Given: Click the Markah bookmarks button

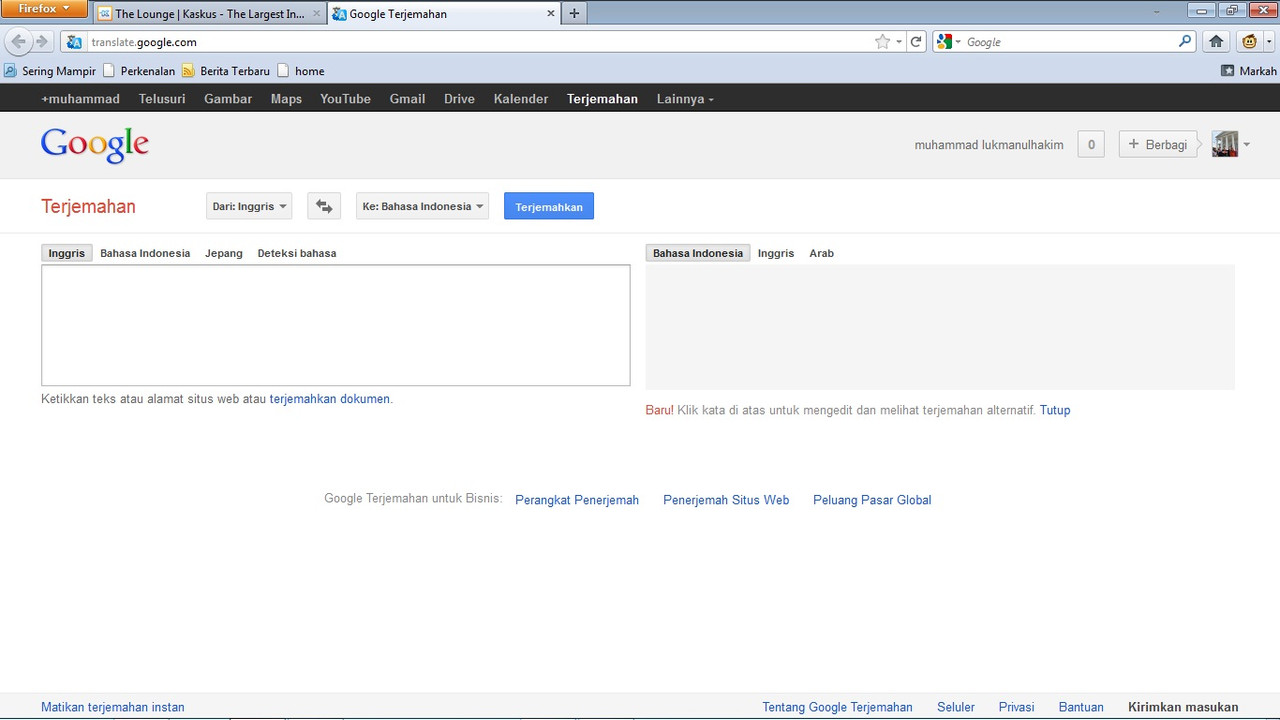Looking at the screenshot, I should [x=1249, y=71].
